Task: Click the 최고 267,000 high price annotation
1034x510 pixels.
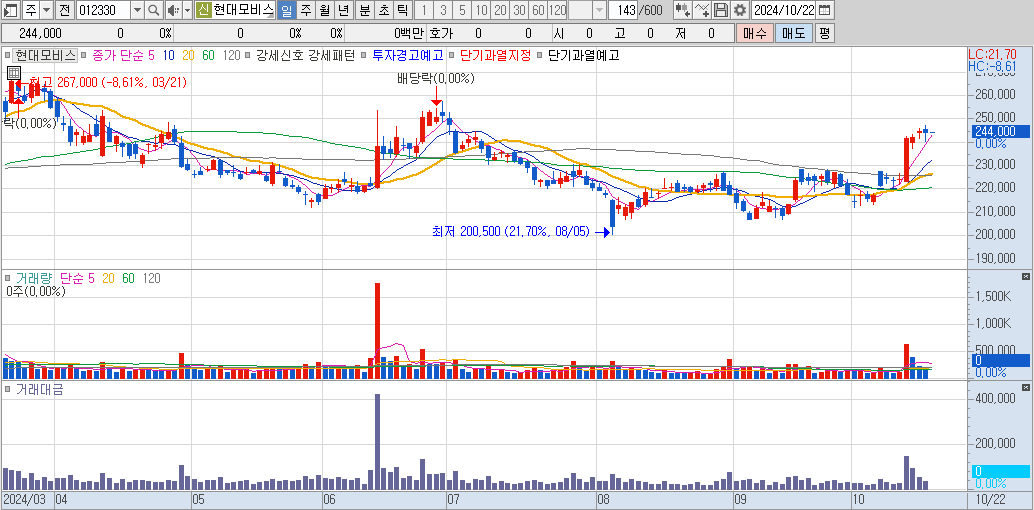Action: click(x=108, y=82)
